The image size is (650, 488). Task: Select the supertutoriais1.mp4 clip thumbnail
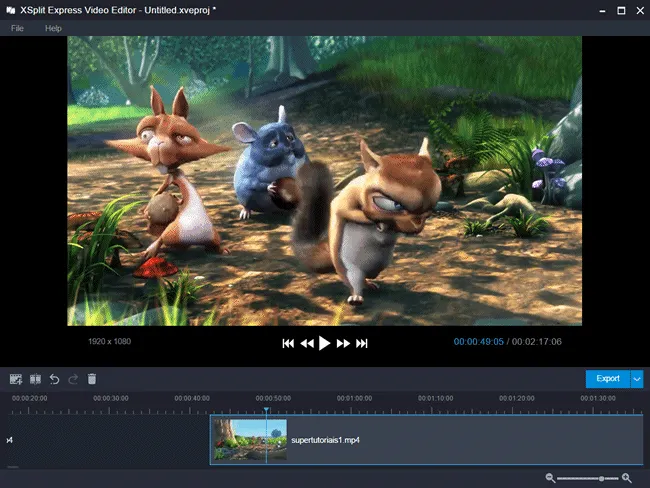pyautogui.click(x=250, y=439)
